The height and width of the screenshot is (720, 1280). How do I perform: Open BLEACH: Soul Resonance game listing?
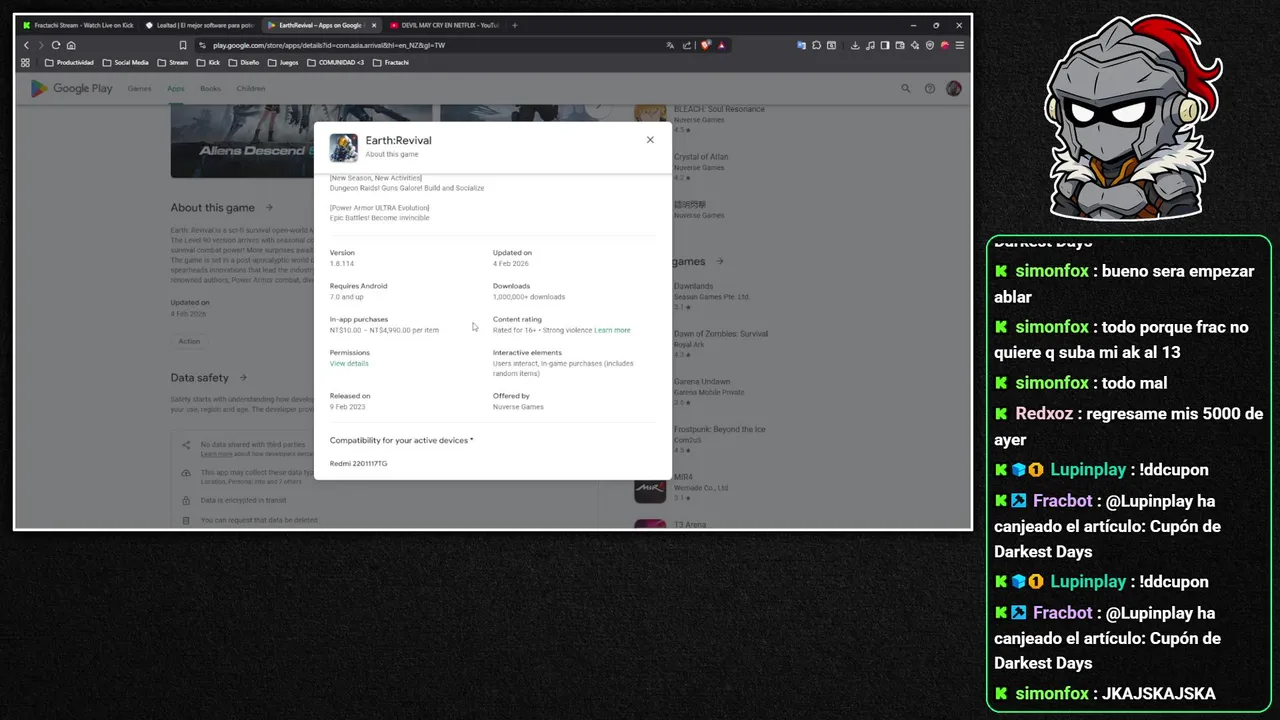pos(719,109)
